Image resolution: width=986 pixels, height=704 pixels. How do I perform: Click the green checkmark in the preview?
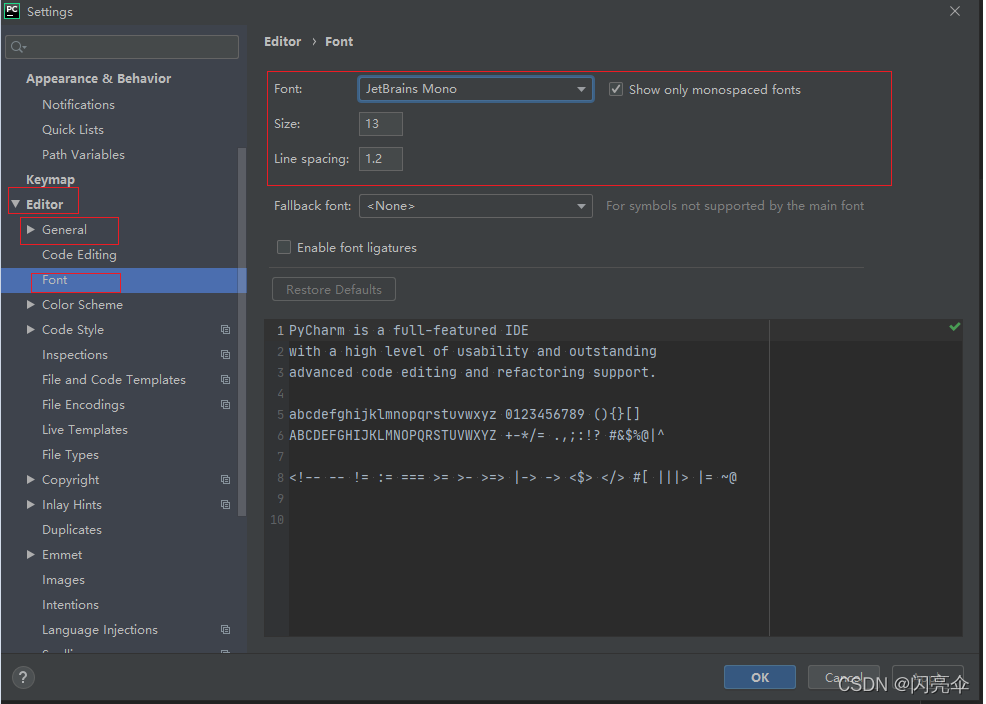955,327
